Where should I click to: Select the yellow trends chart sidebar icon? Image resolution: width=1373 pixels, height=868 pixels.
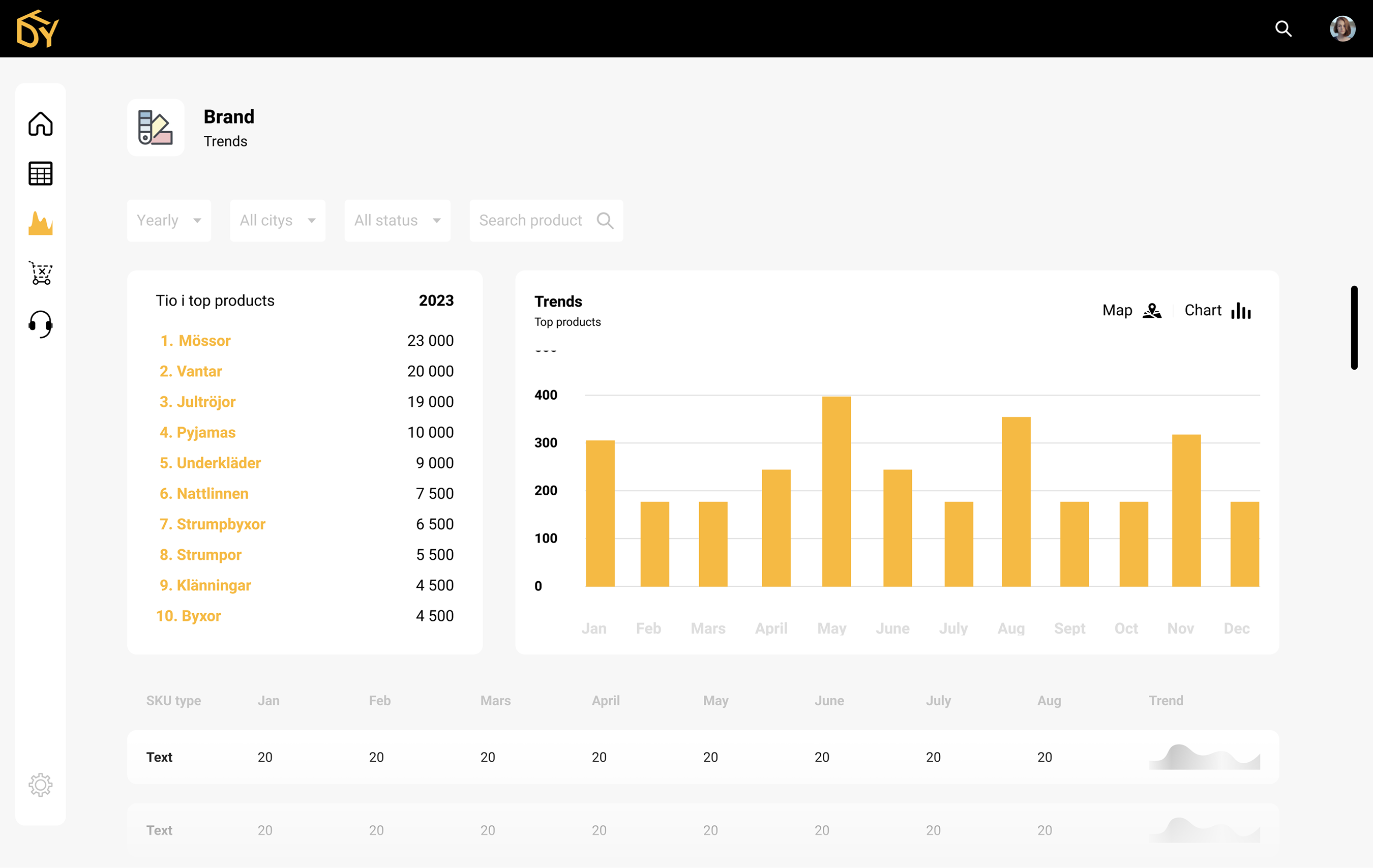click(41, 224)
